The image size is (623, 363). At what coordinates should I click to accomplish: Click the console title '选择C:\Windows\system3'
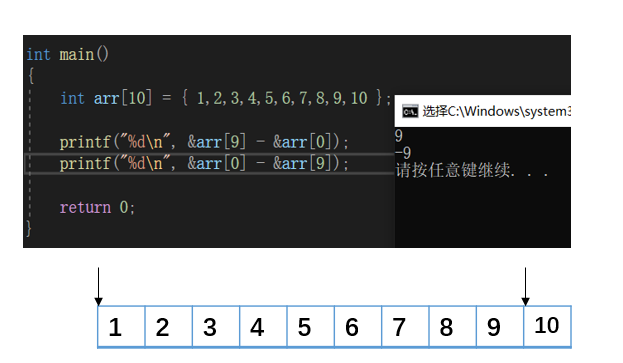[x=496, y=111]
